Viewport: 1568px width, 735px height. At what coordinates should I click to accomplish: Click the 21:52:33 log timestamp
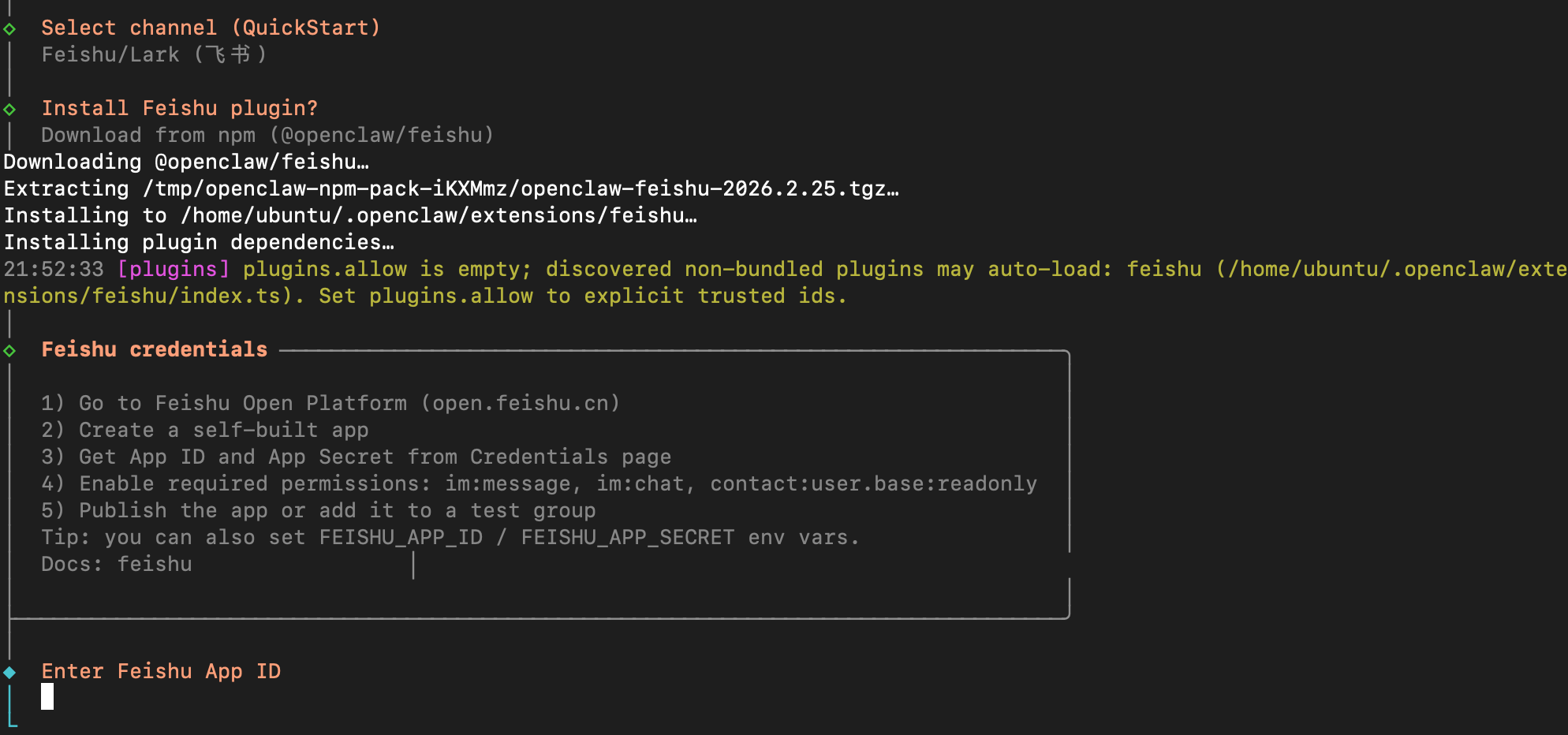coord(54,270)
